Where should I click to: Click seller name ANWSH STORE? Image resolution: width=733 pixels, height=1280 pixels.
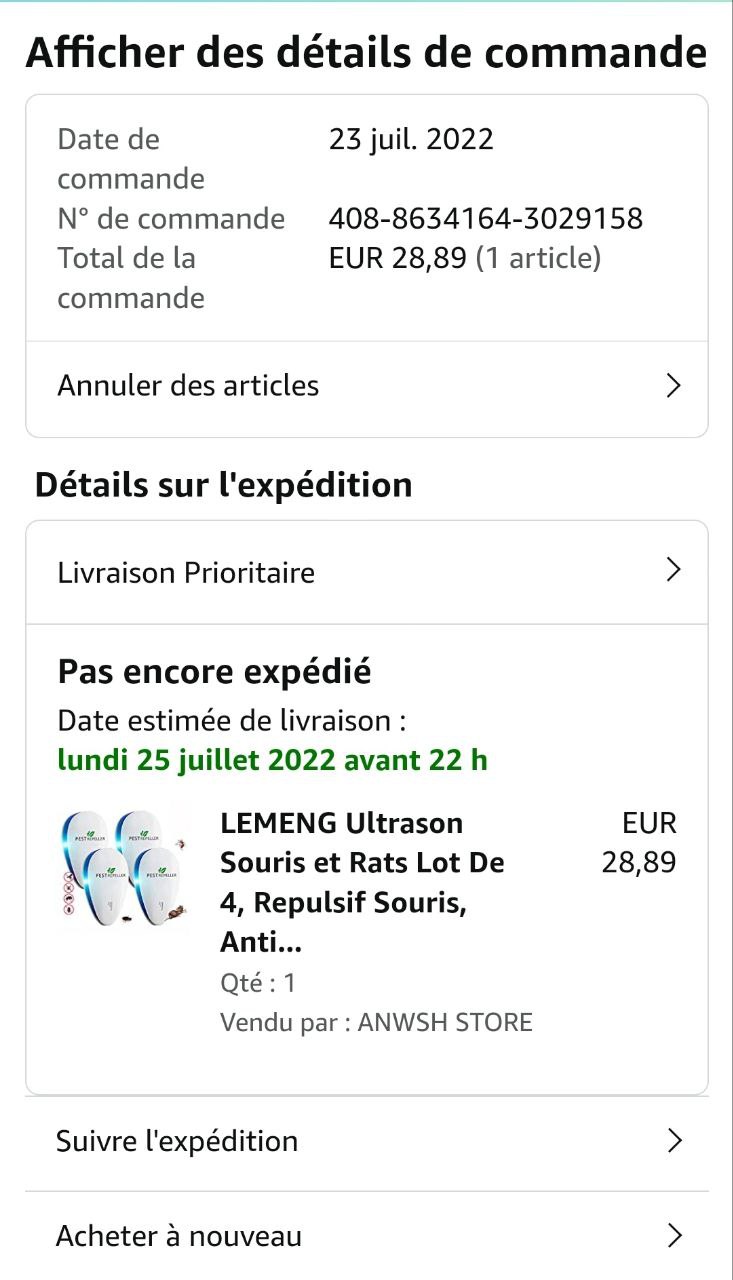(444, 1022)
